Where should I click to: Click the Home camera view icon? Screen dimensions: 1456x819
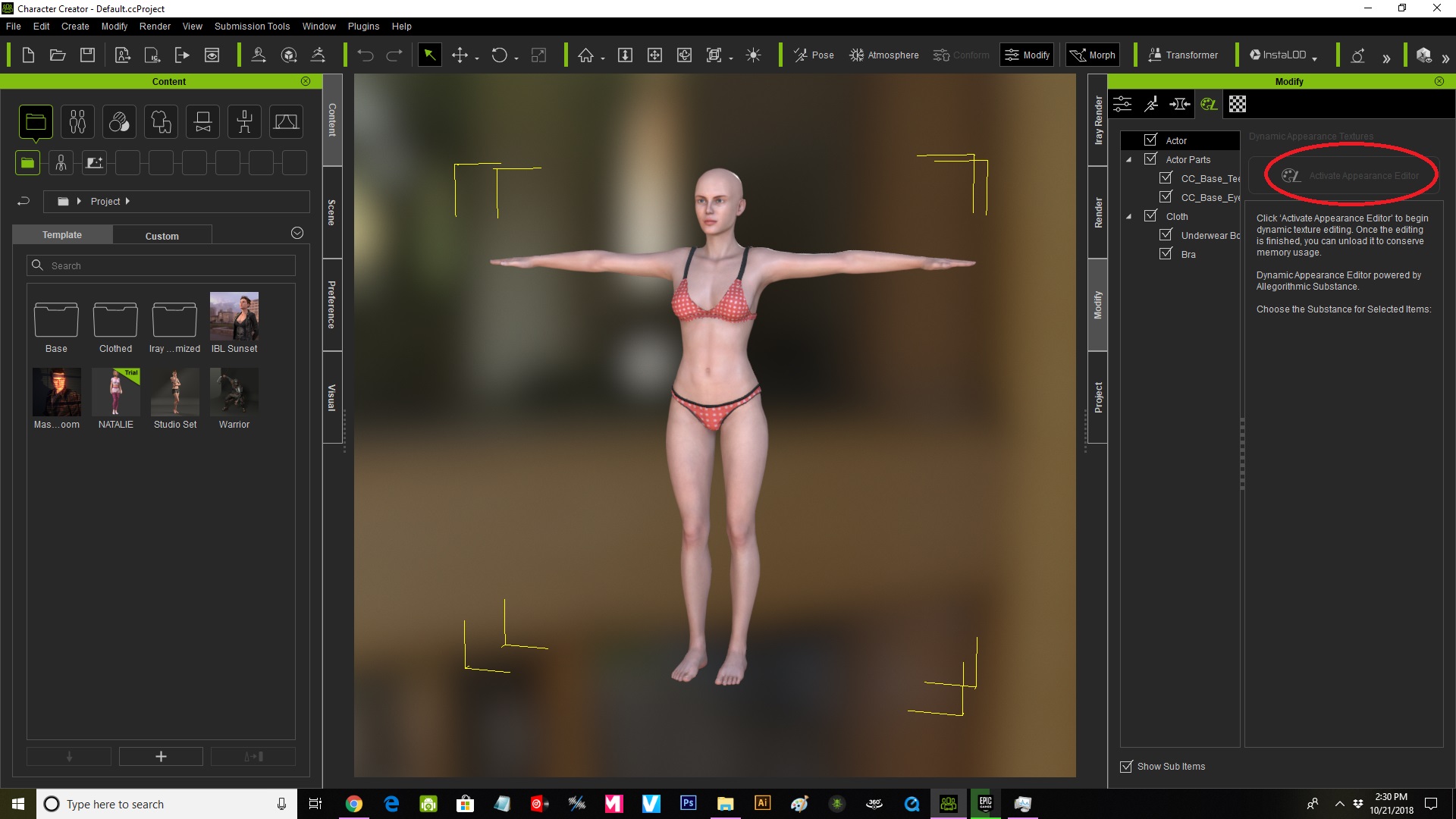tap(585, 55)
